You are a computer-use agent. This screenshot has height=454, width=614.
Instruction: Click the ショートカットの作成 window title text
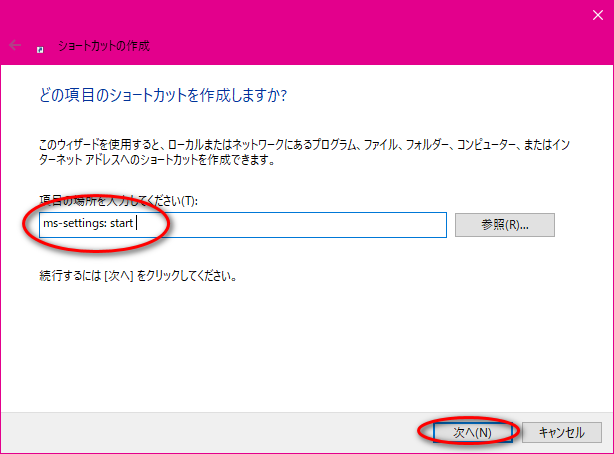(x=105, y=46)
